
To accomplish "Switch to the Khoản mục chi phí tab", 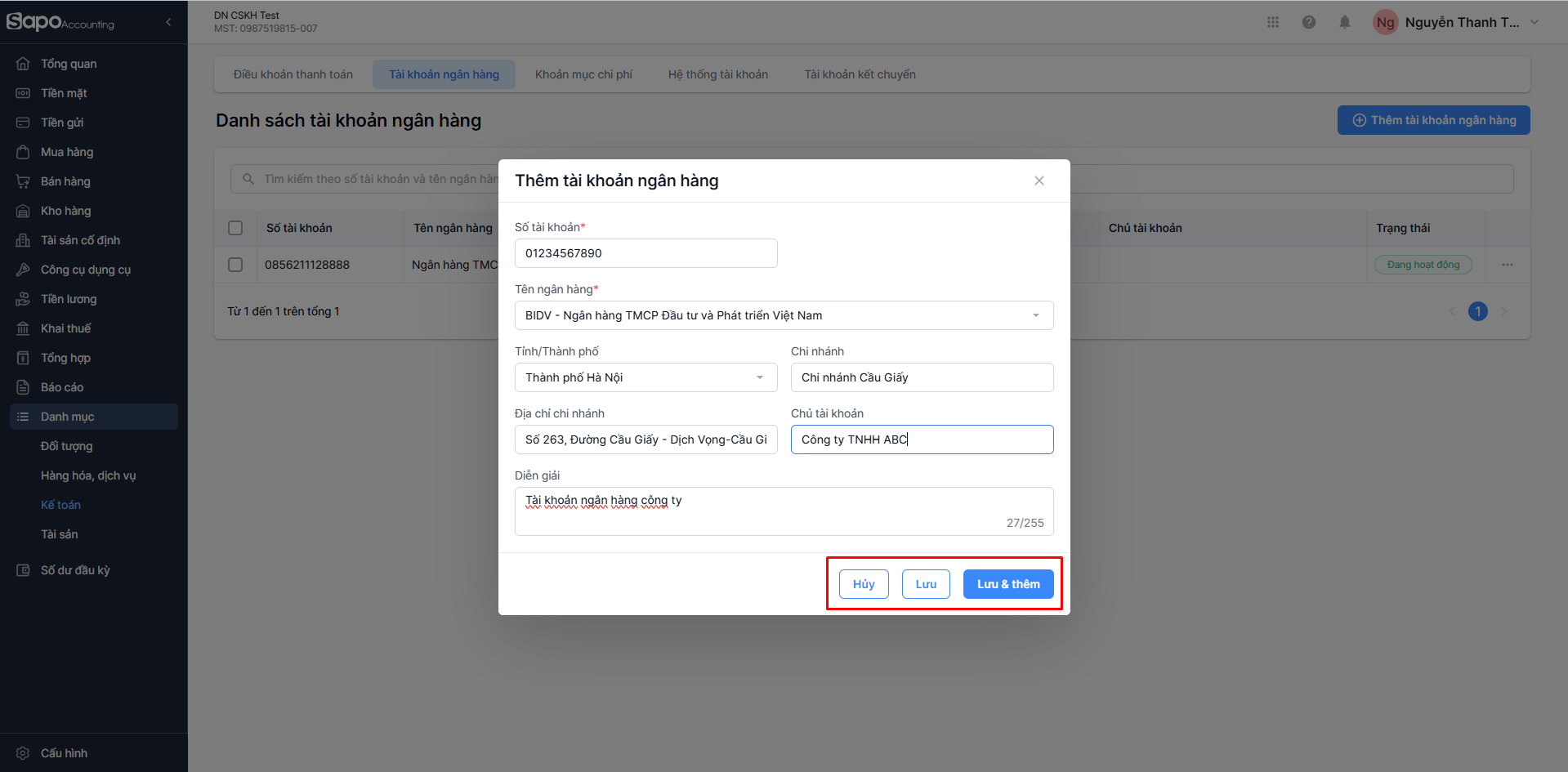I will (583, 74).
